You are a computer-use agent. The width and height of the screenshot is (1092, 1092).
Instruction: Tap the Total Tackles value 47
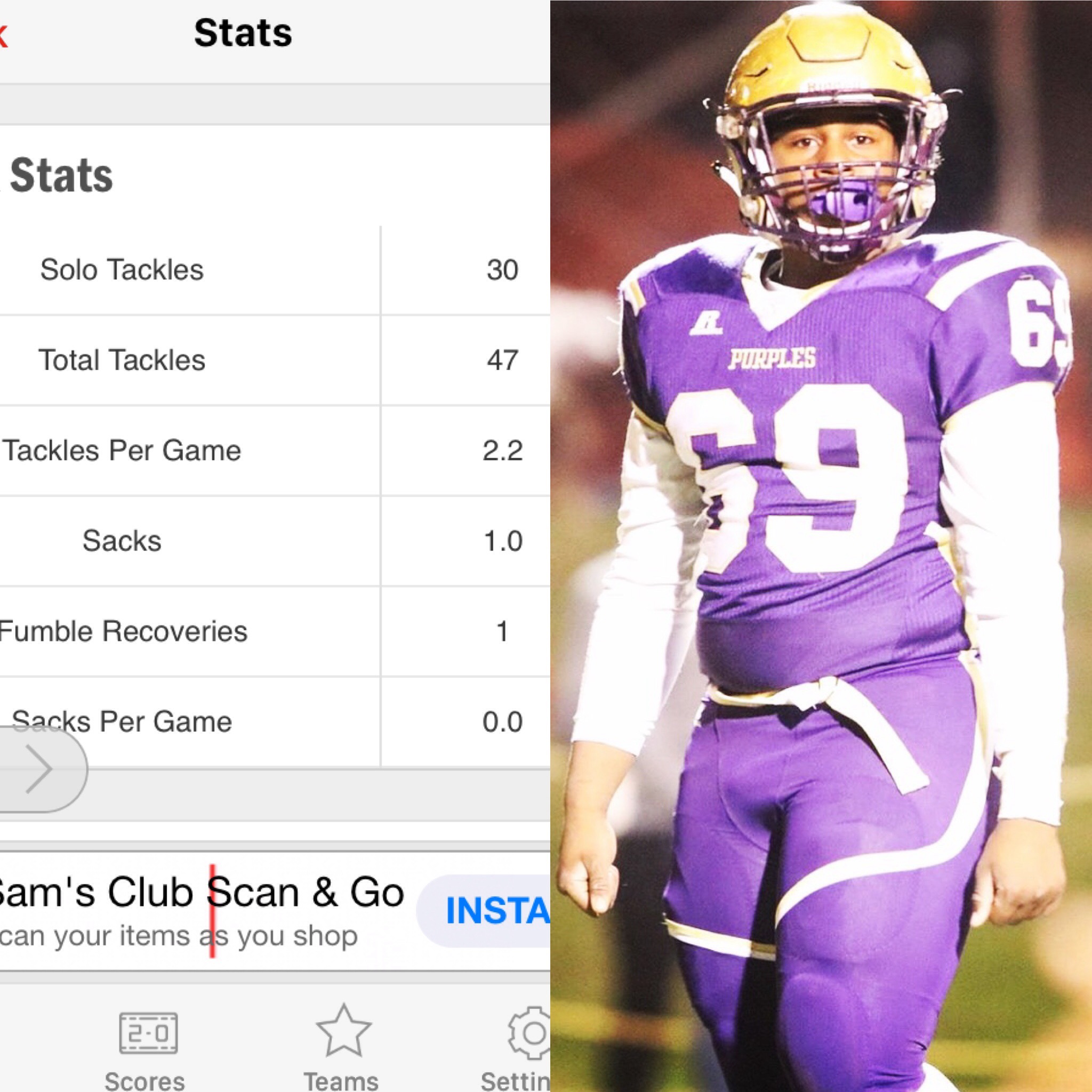(x=502, y=360)
